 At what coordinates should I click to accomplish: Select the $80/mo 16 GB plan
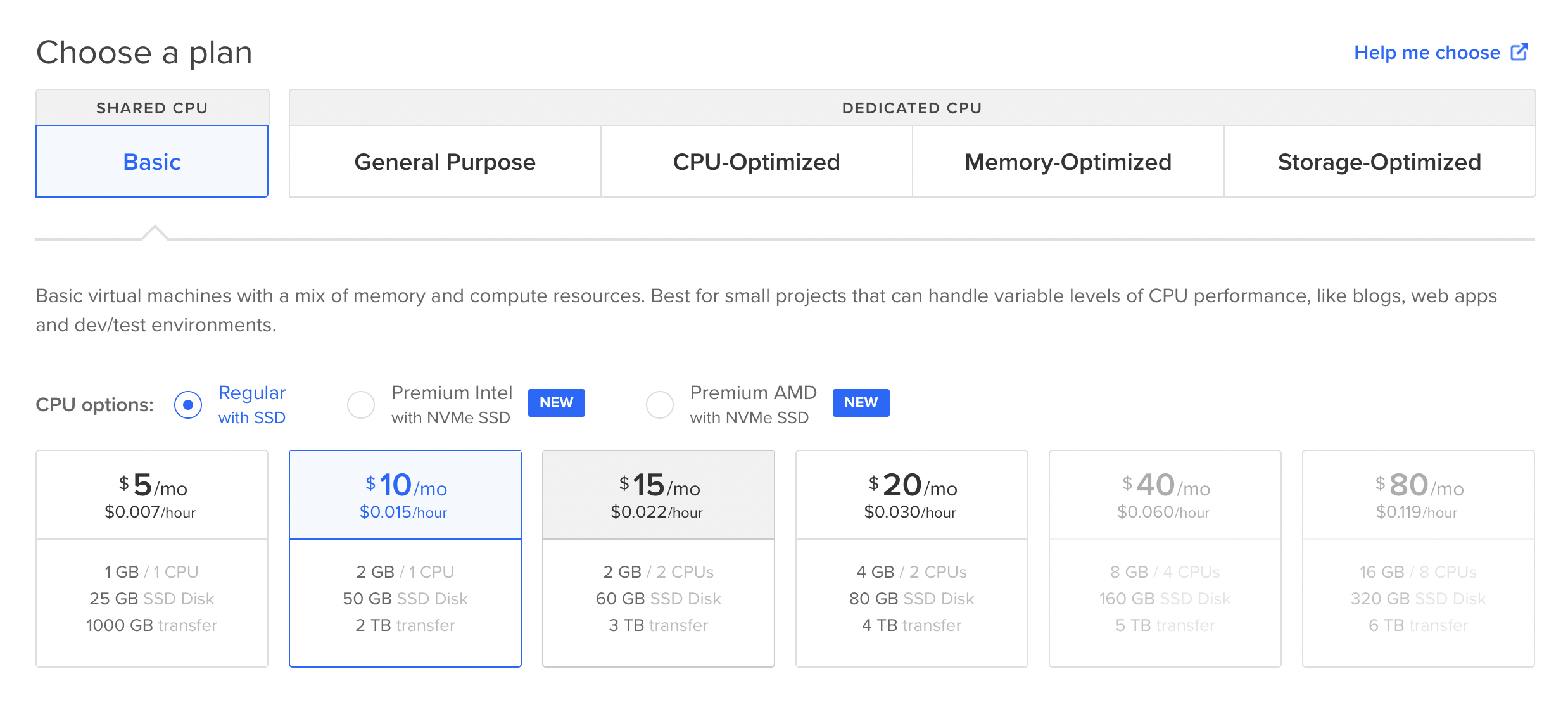click(1419, 558)
